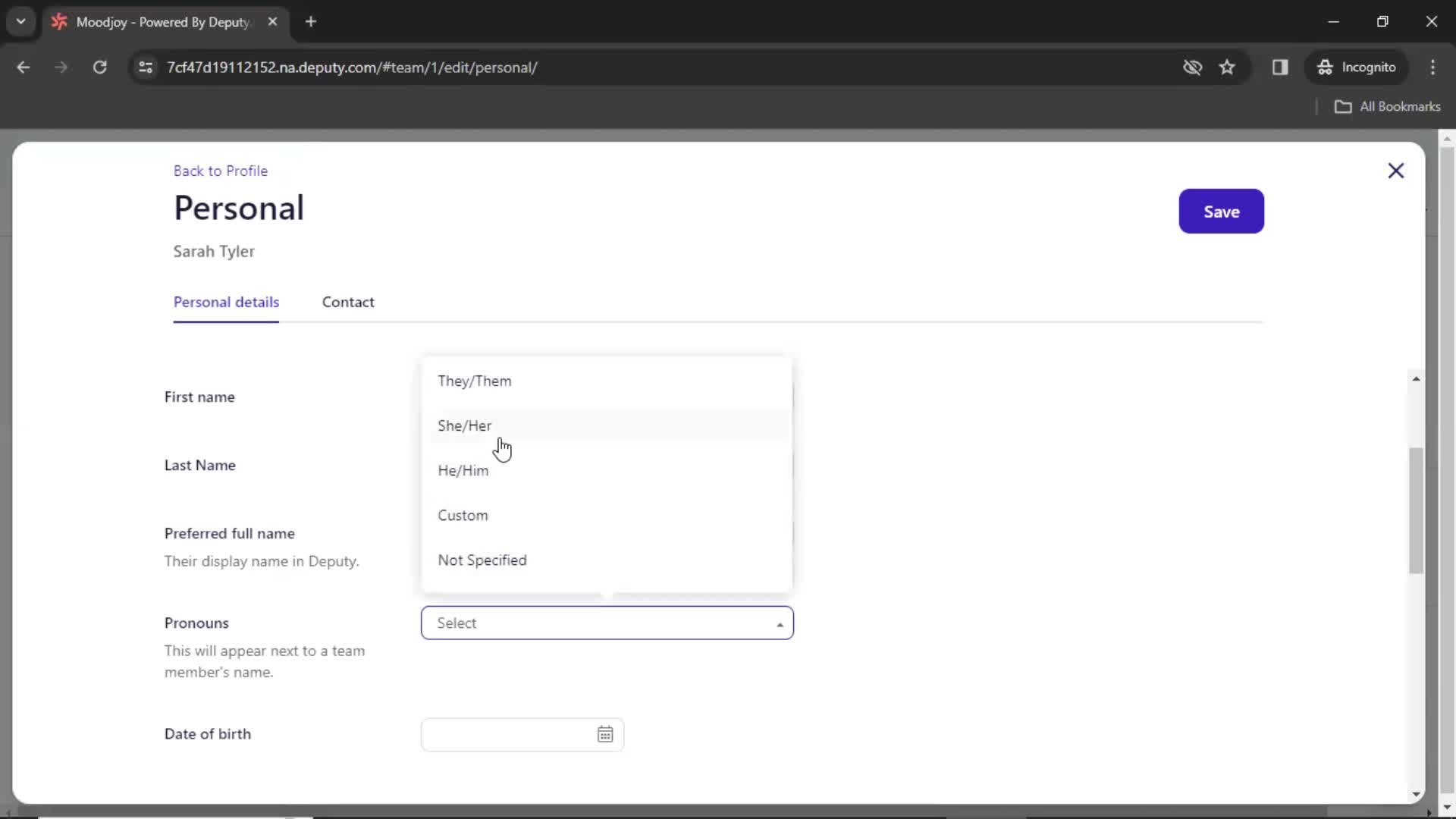Screen dimensions: 1456x819
Task: Click the browser back navigation arrow
Action: 23,67
